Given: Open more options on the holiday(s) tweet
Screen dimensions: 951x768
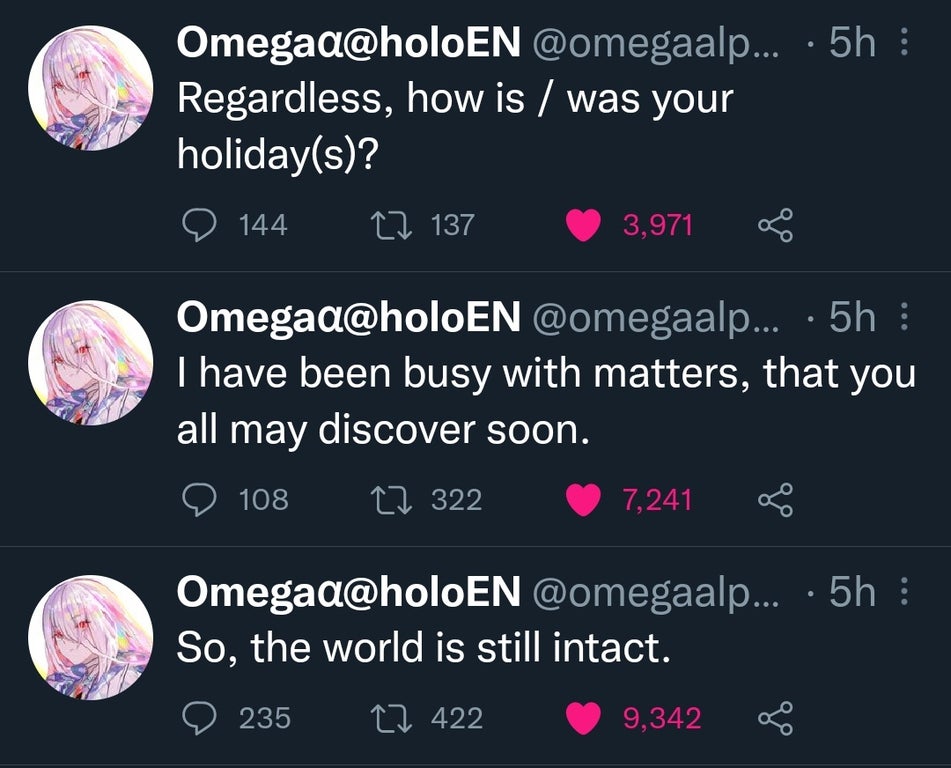Looking at the screenshot, I should click(904, 42).
